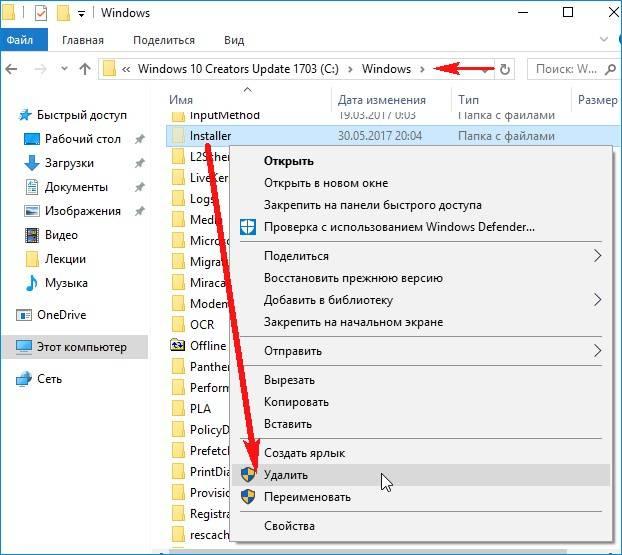622x555 pixels.
Task: Expand the ribbon with the chevron
Action: (604, 39)
